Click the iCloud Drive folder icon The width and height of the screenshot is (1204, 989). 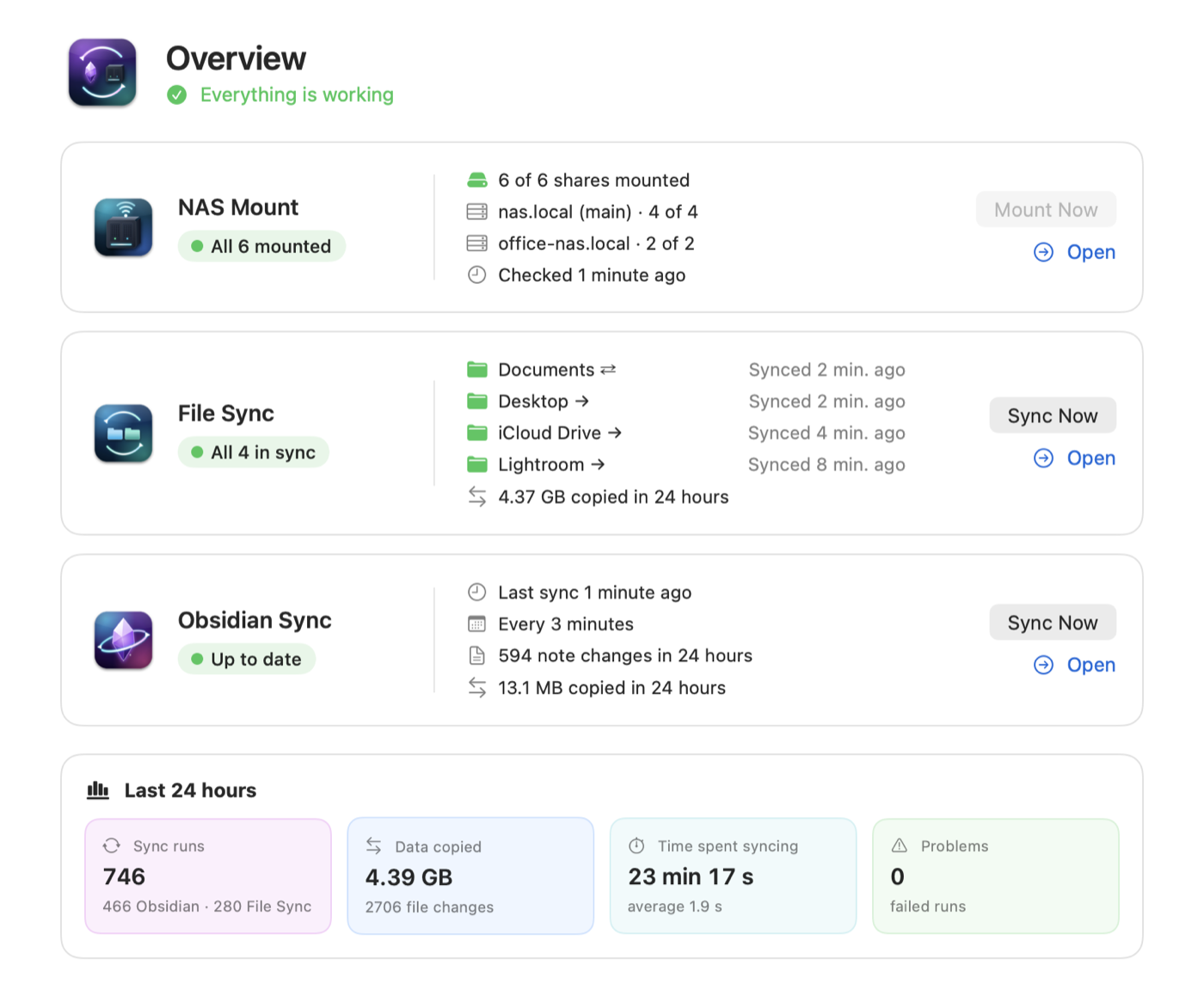pyautogui.click(x=477, y=433)
